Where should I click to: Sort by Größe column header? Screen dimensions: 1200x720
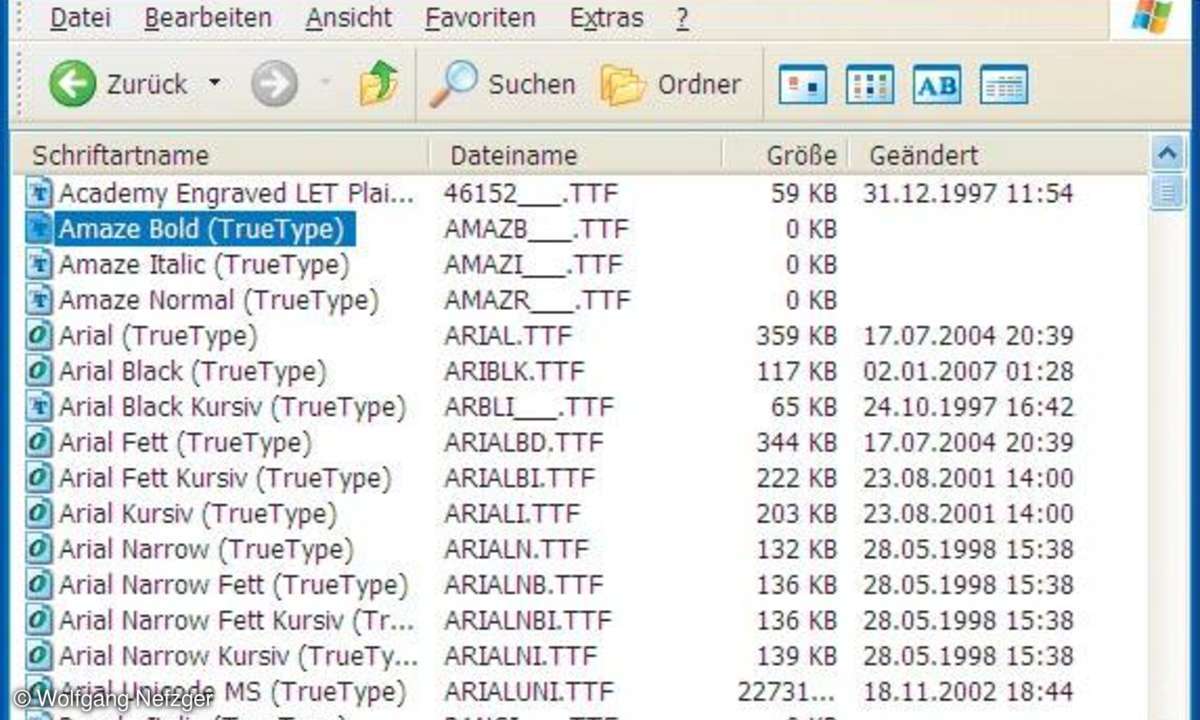(786, 155)
